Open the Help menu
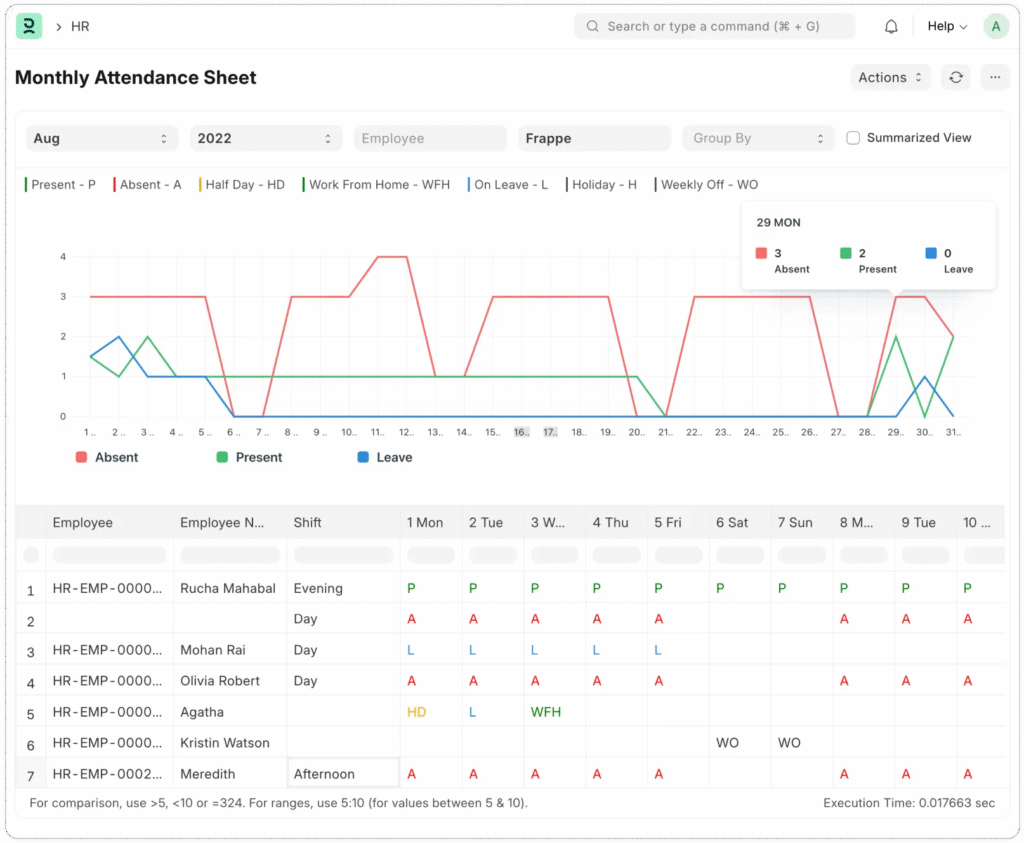 click(x=946, y=27)
